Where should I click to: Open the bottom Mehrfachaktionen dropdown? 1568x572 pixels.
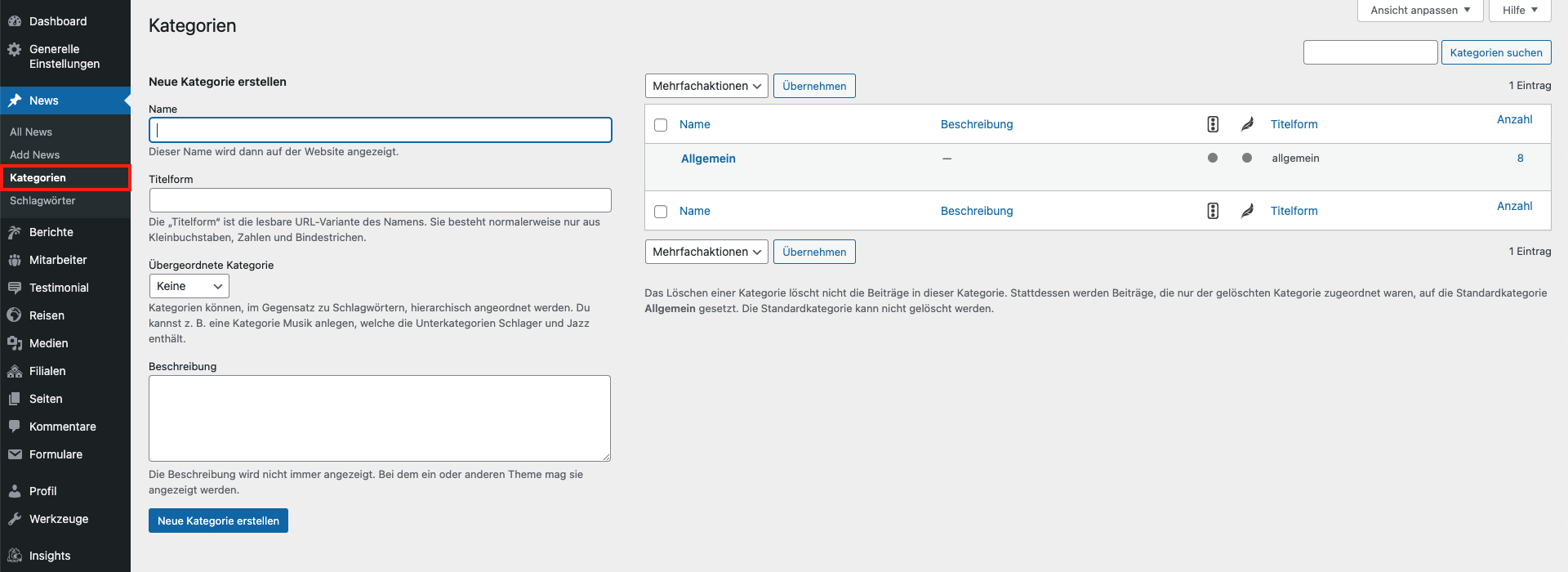[706, 252]
